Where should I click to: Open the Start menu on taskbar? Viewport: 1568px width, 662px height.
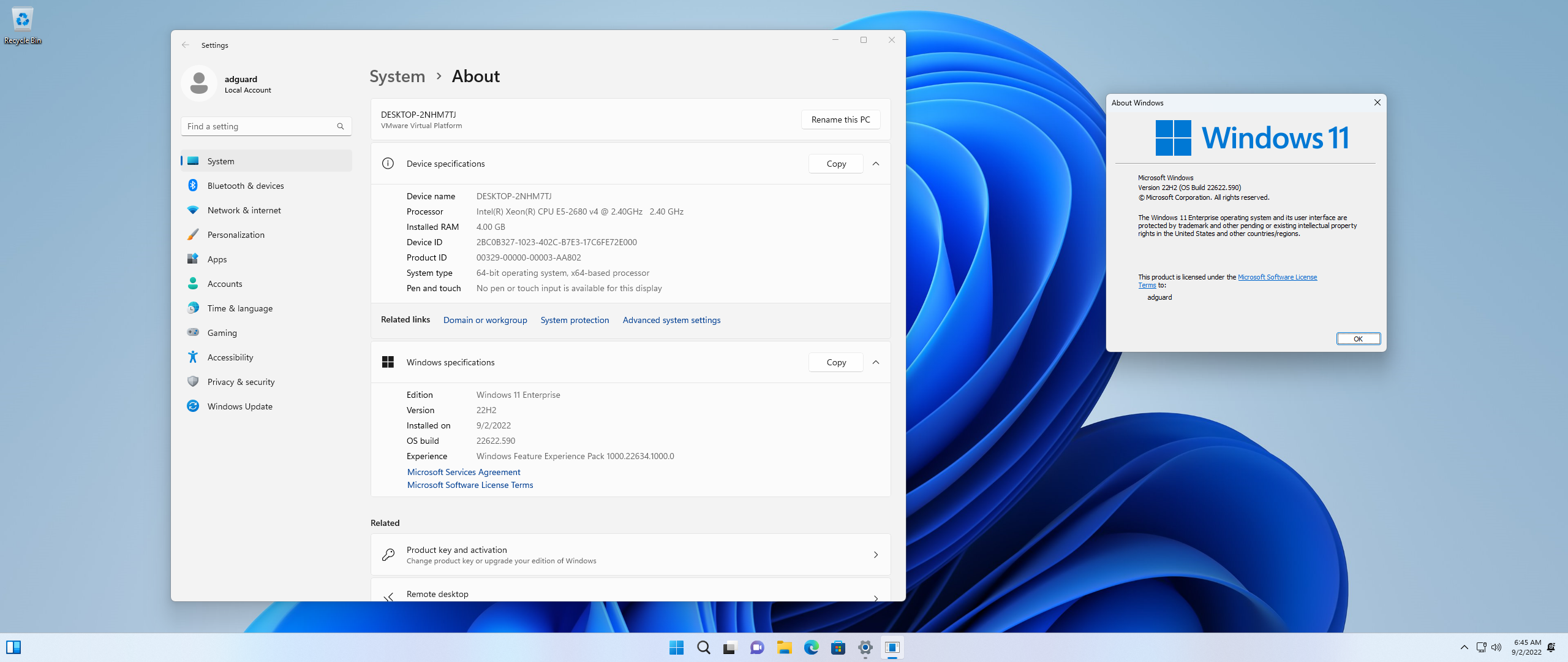[x=676, y=647]
